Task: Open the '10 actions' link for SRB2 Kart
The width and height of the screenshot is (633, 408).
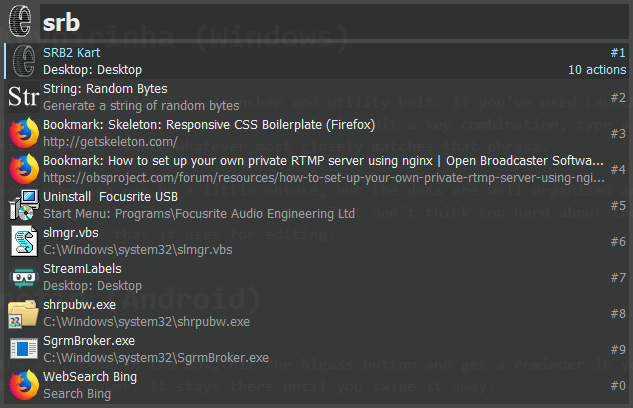Action: pyautogui.click(x=597, y=70)
